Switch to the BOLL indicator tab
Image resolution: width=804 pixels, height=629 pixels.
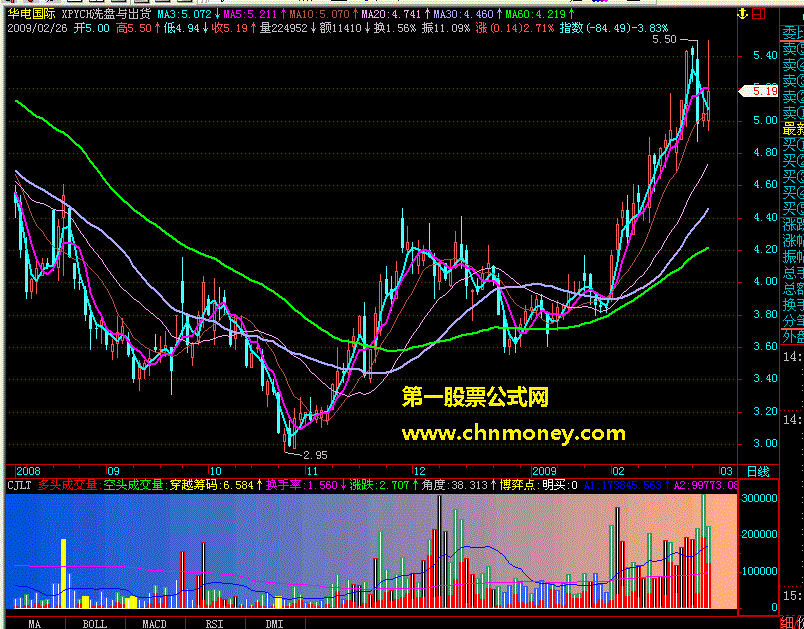95,624
